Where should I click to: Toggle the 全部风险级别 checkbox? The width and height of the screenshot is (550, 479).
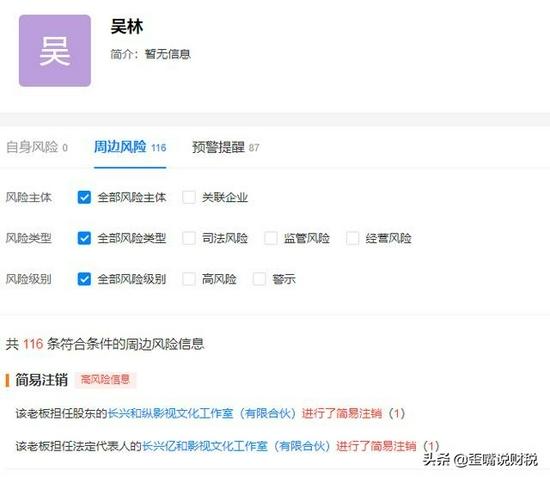coord(84,279)
